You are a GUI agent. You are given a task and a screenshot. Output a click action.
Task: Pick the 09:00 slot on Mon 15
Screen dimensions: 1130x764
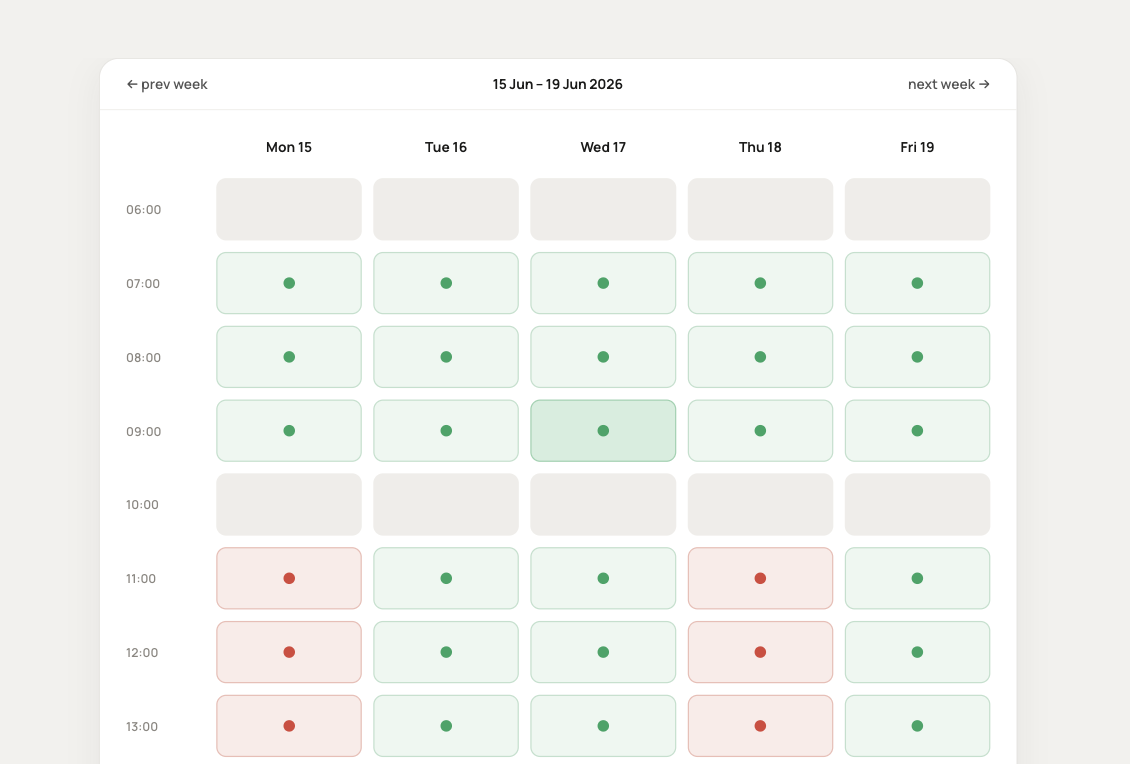tap(289, 431)
